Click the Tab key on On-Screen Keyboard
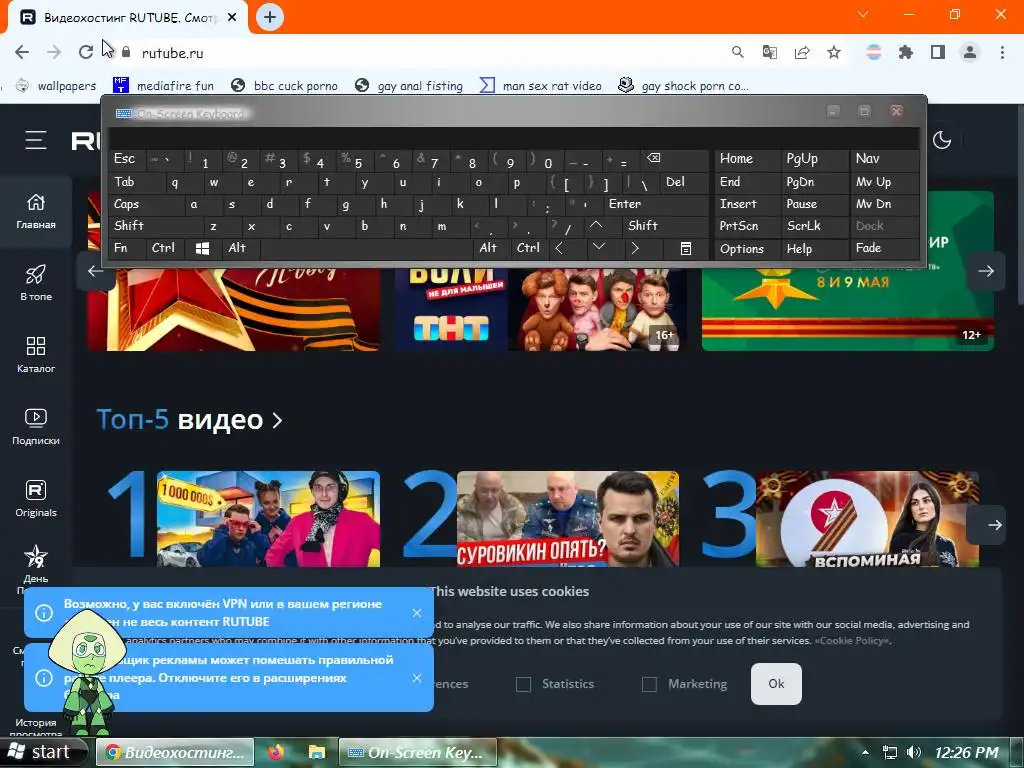This screenshot has width=1024, height=768. (x=127, y=182)
